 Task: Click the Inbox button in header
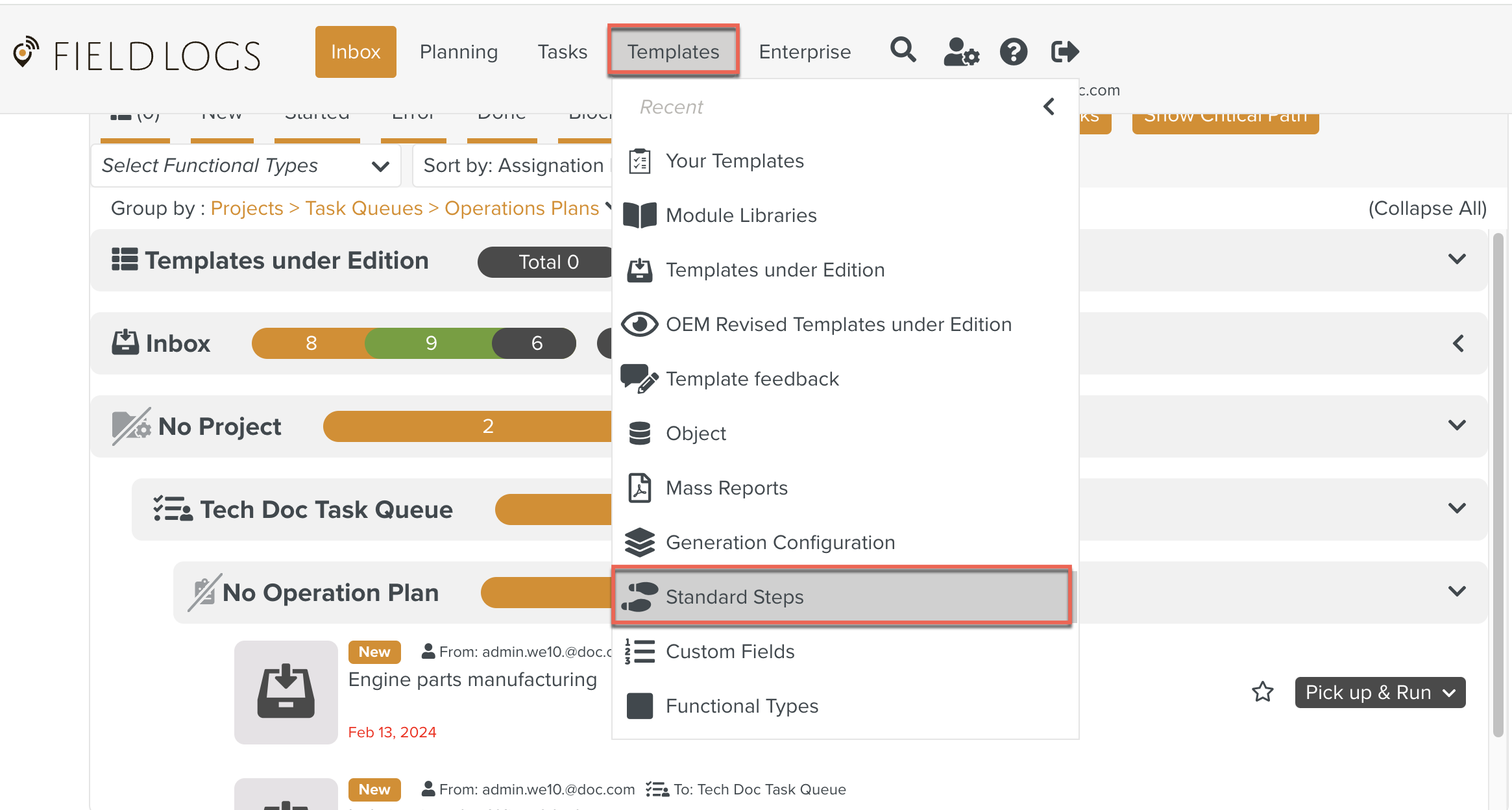356,52
